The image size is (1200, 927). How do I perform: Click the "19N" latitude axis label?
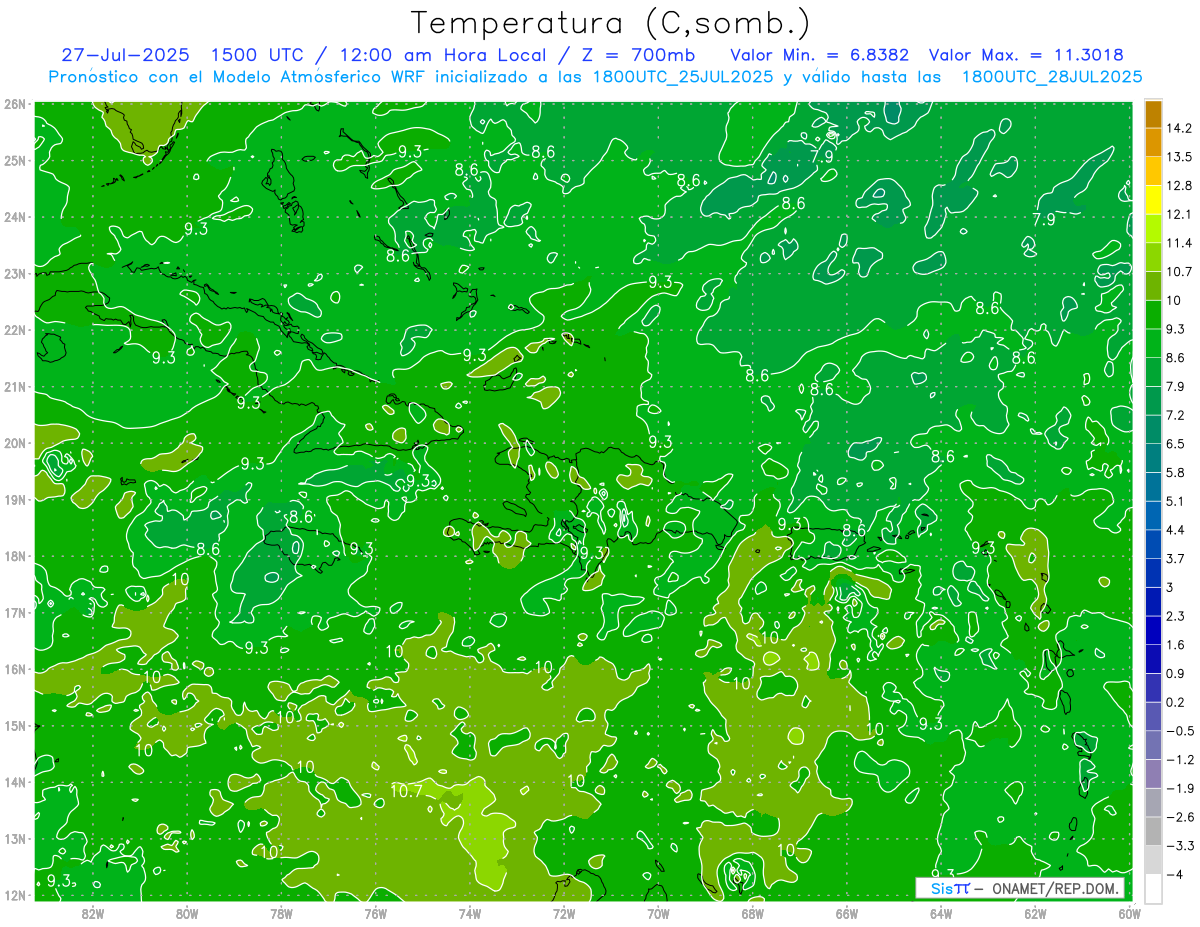pyautogui.click(x=14, y=500)
